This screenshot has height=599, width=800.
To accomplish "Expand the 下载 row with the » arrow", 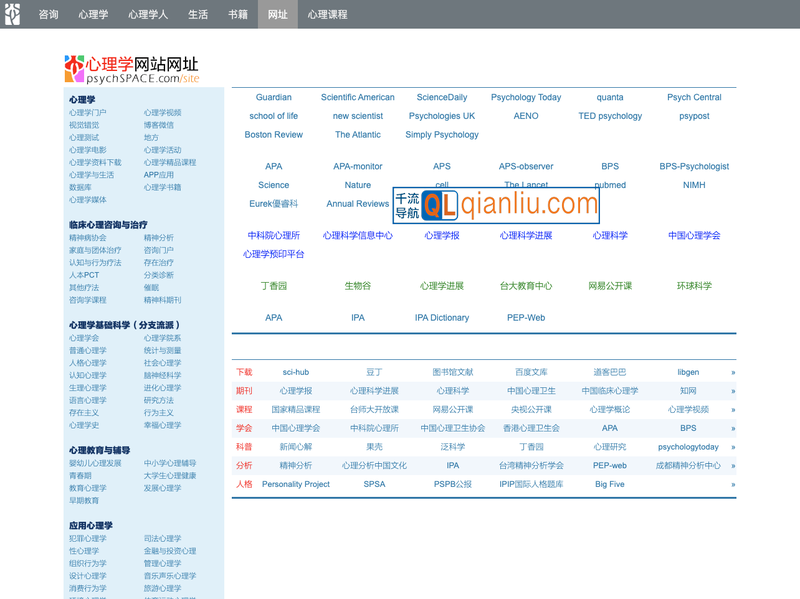I will click(732, 372).
